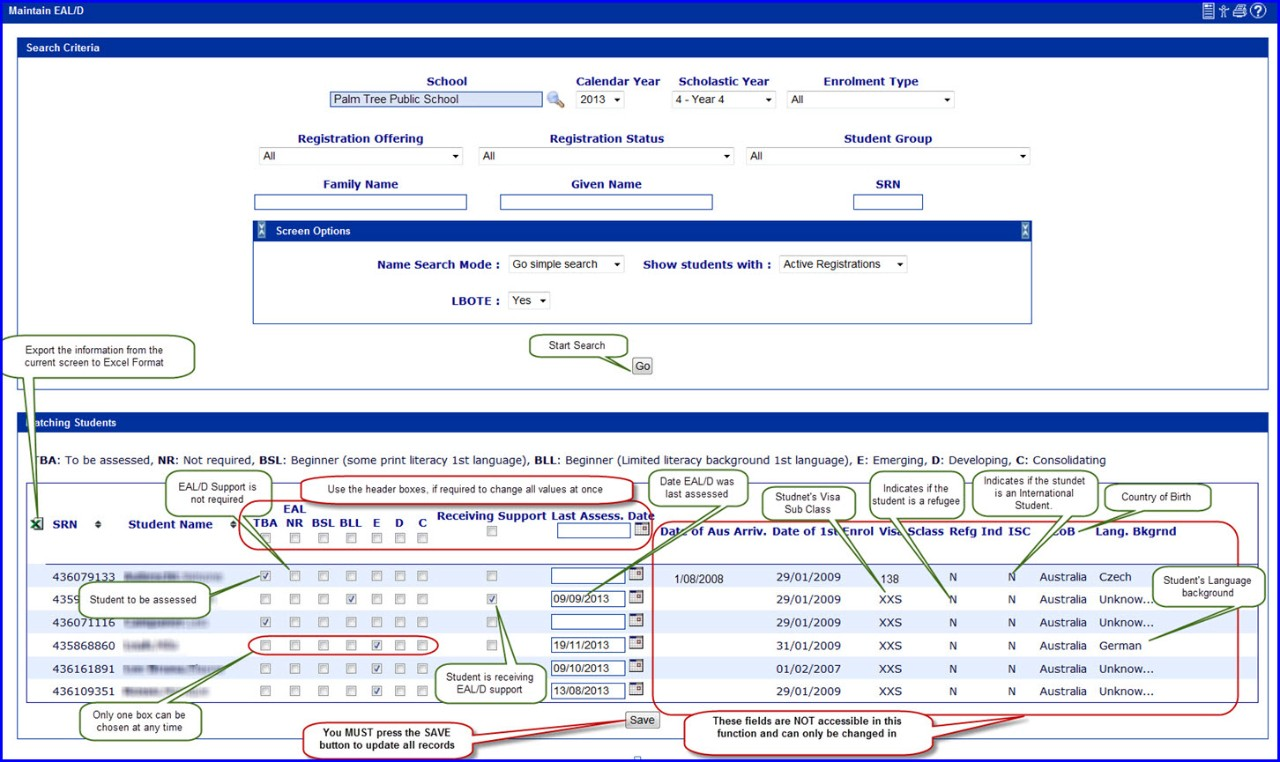1280x762 pixels.
Task: Click Student Name column header
Action: coord(170,524)
